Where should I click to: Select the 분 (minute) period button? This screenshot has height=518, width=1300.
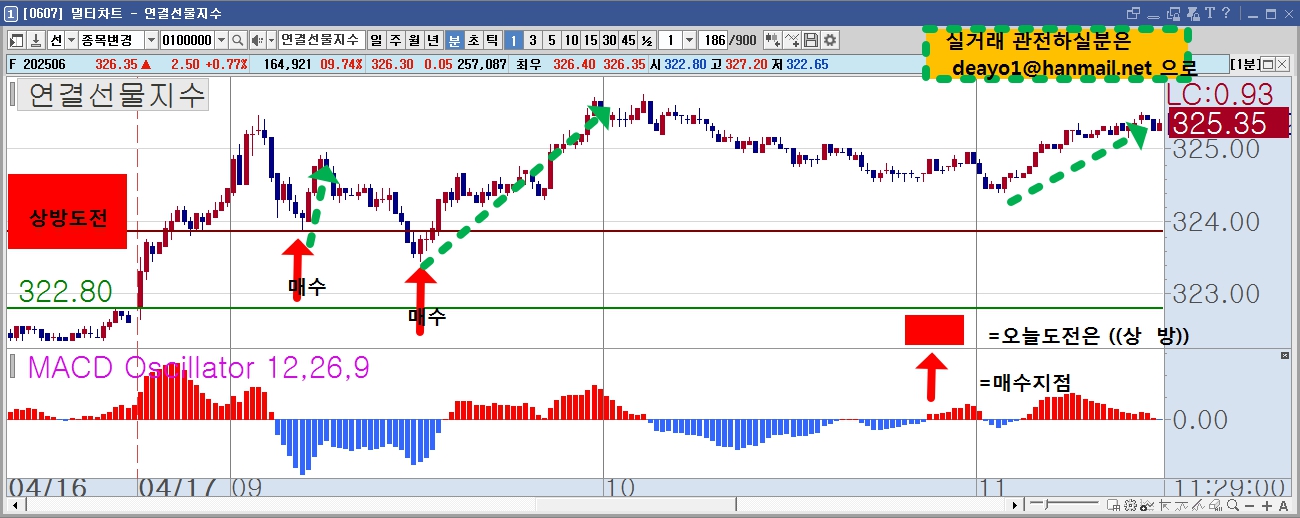454,40
